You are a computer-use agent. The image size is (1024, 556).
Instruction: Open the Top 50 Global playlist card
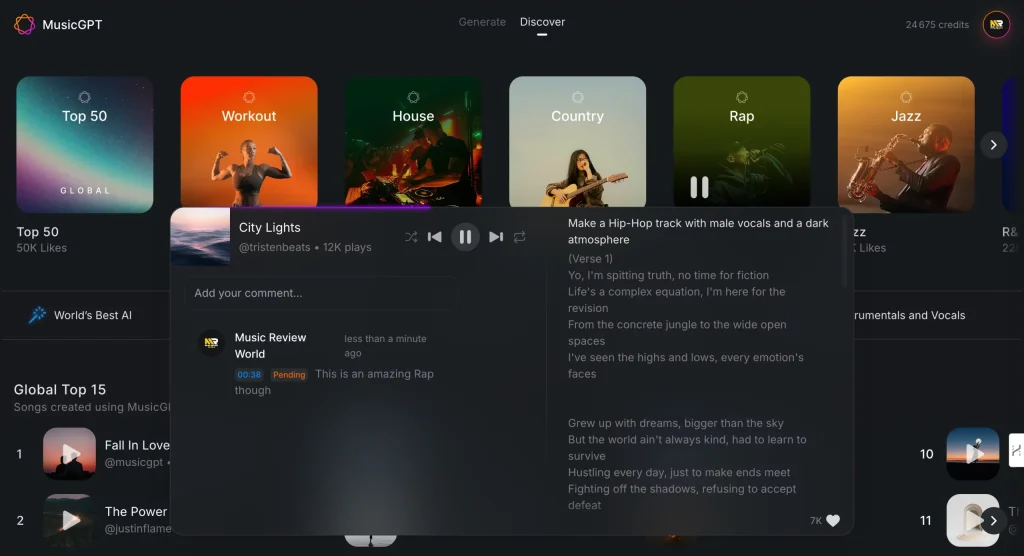(85, 145)
